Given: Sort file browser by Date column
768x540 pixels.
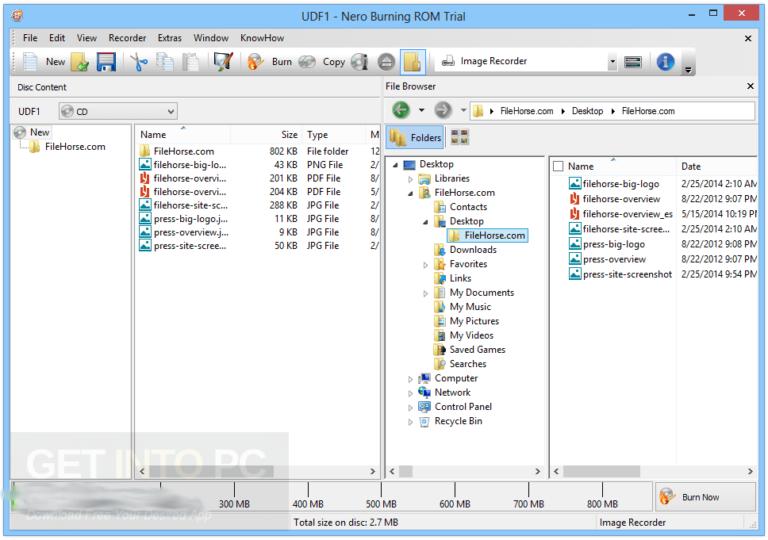Looking at the screenshot, I should (x=691, y=167).
